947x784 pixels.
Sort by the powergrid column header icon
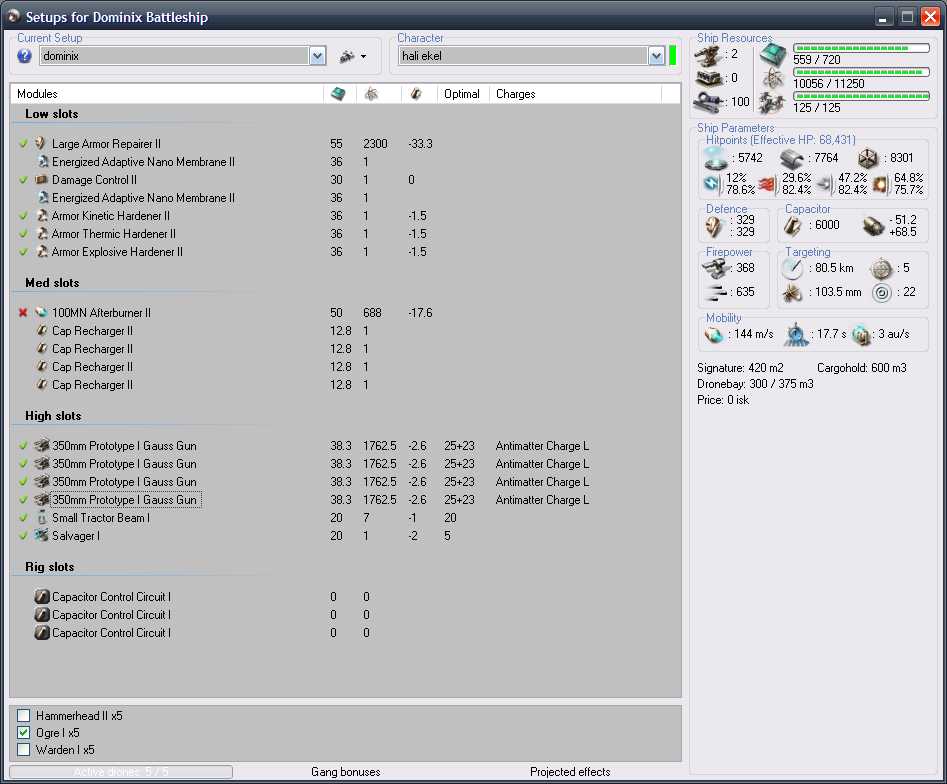coord(371,94)
